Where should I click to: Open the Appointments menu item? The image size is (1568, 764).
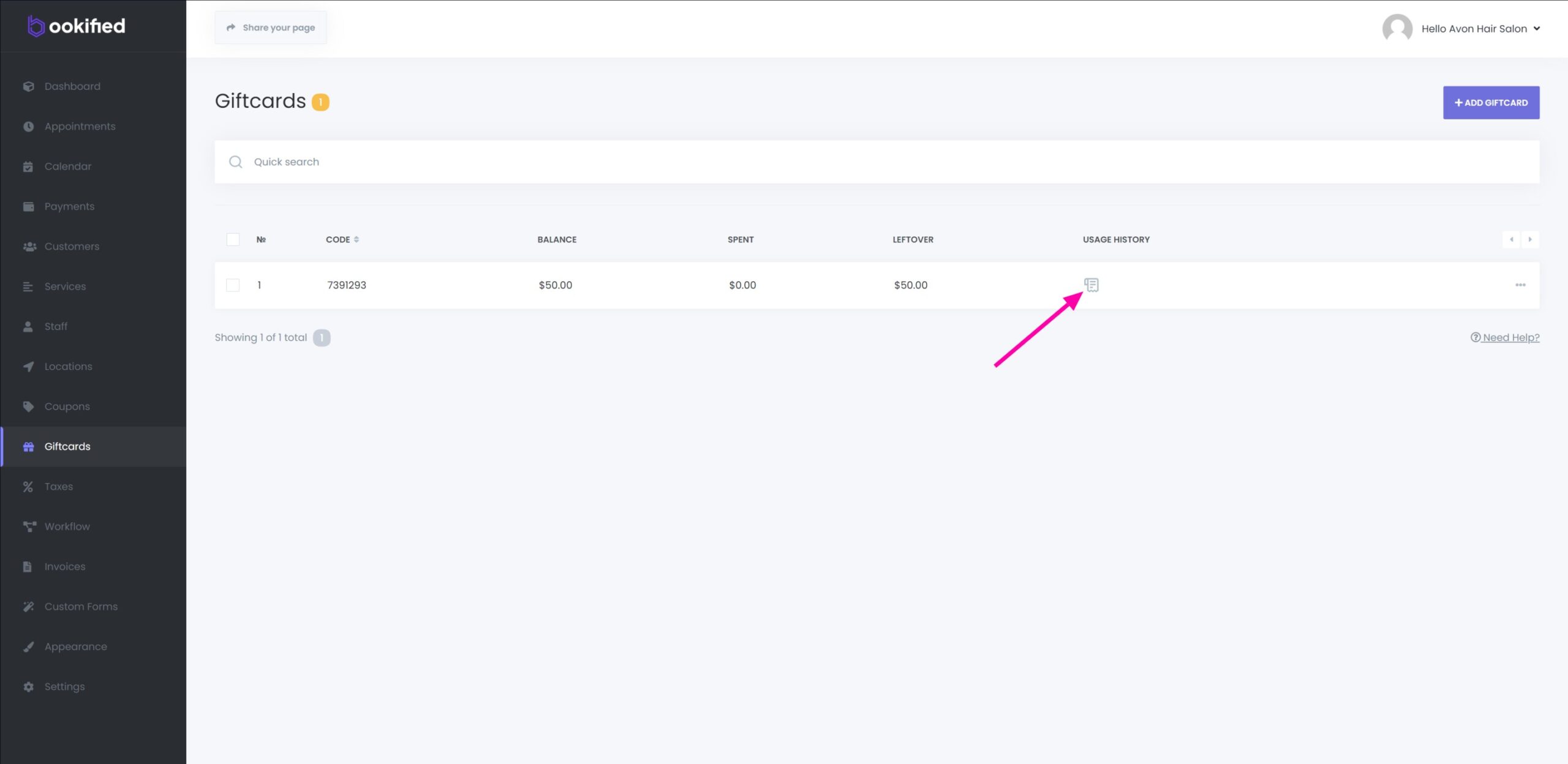(80, 126)
